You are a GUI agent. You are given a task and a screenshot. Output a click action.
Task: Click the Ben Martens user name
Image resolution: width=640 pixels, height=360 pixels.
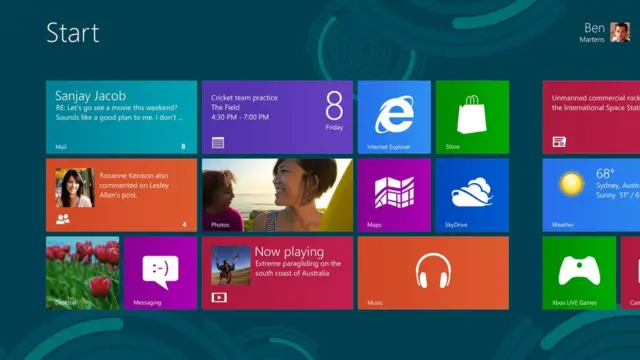coord(592,32)
